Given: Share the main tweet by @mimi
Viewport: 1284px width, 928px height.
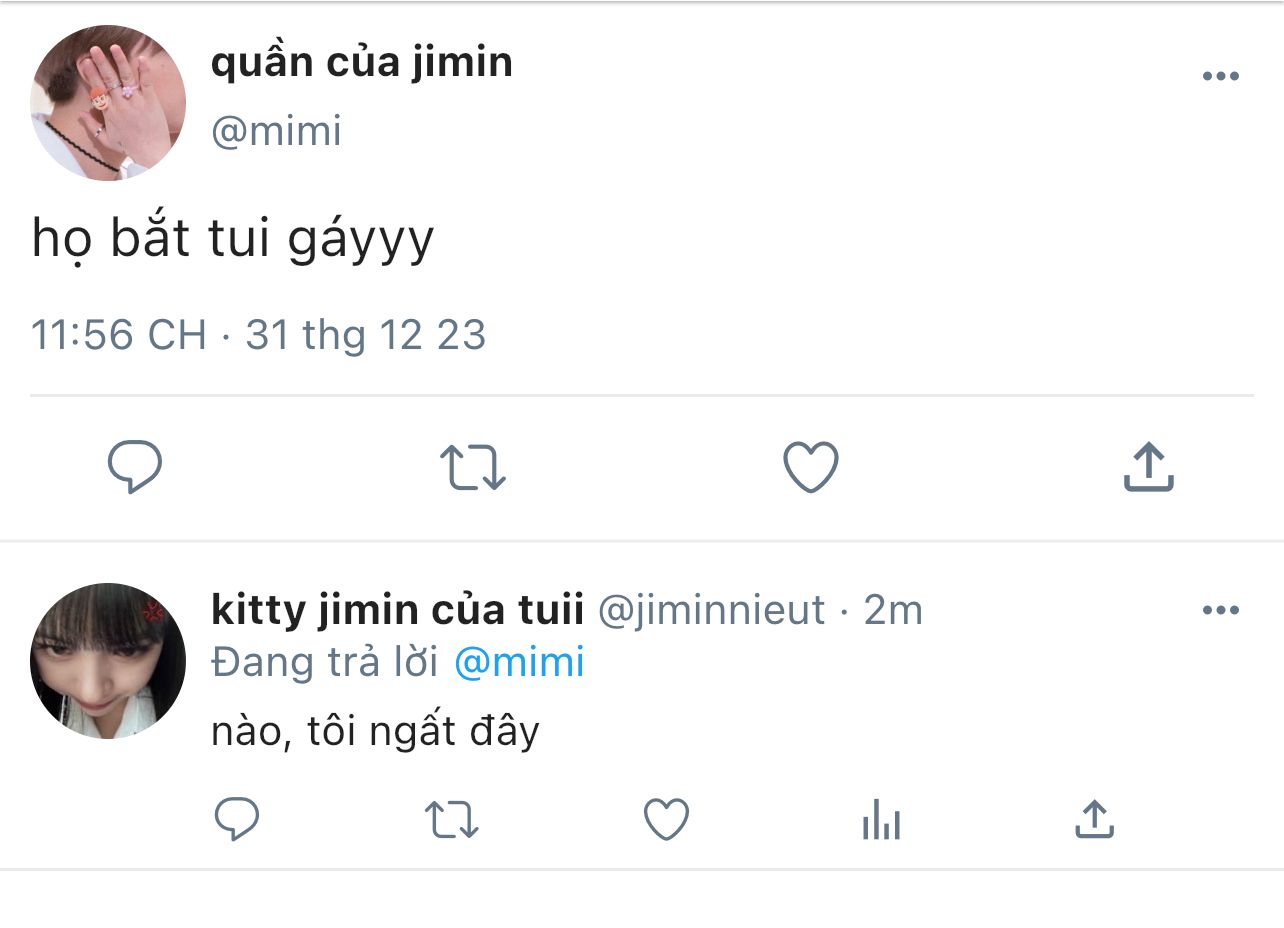Looking at the screenshot, I should 1148,467.
